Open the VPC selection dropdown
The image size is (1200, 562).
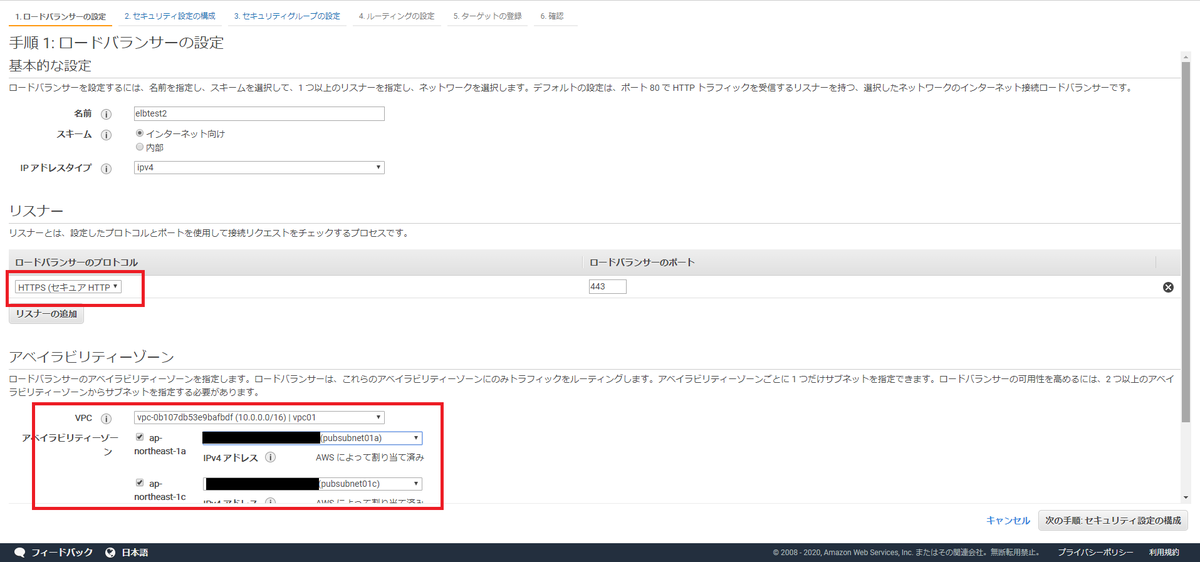click(x=259, y=417)
